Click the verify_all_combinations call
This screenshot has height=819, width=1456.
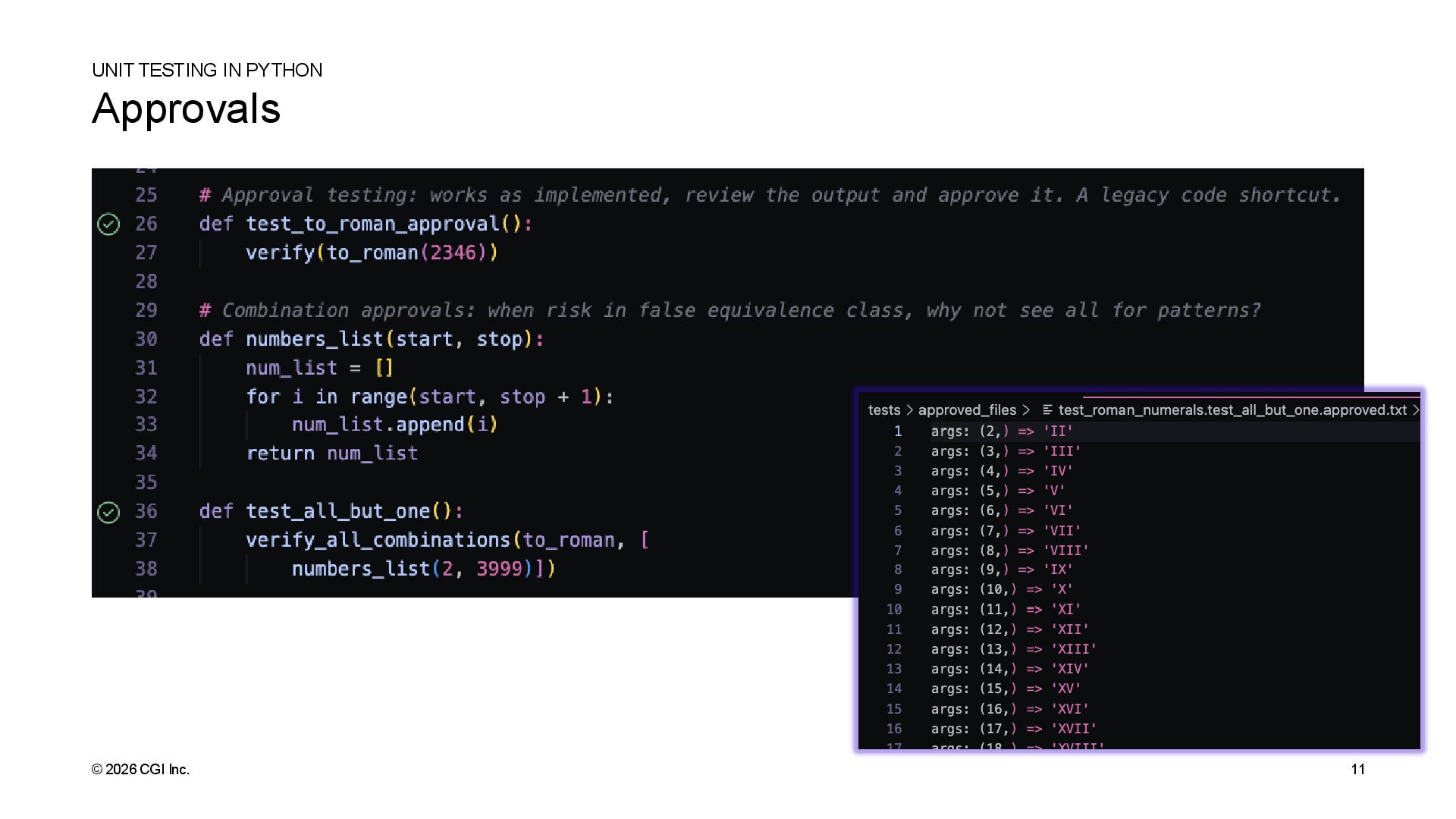pos(378,540)
